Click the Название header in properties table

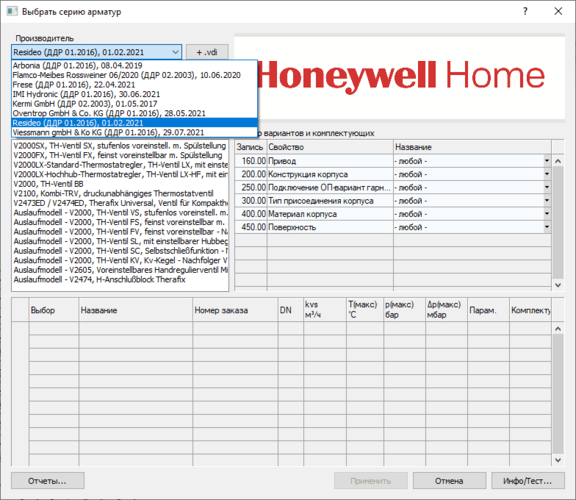[x=472, y=147]
